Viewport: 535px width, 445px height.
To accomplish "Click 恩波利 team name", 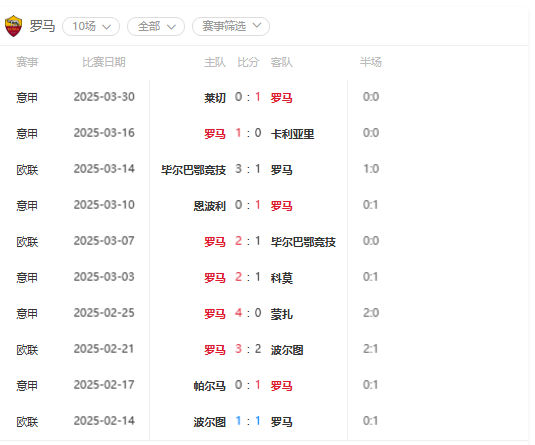I will coord(209,206).
